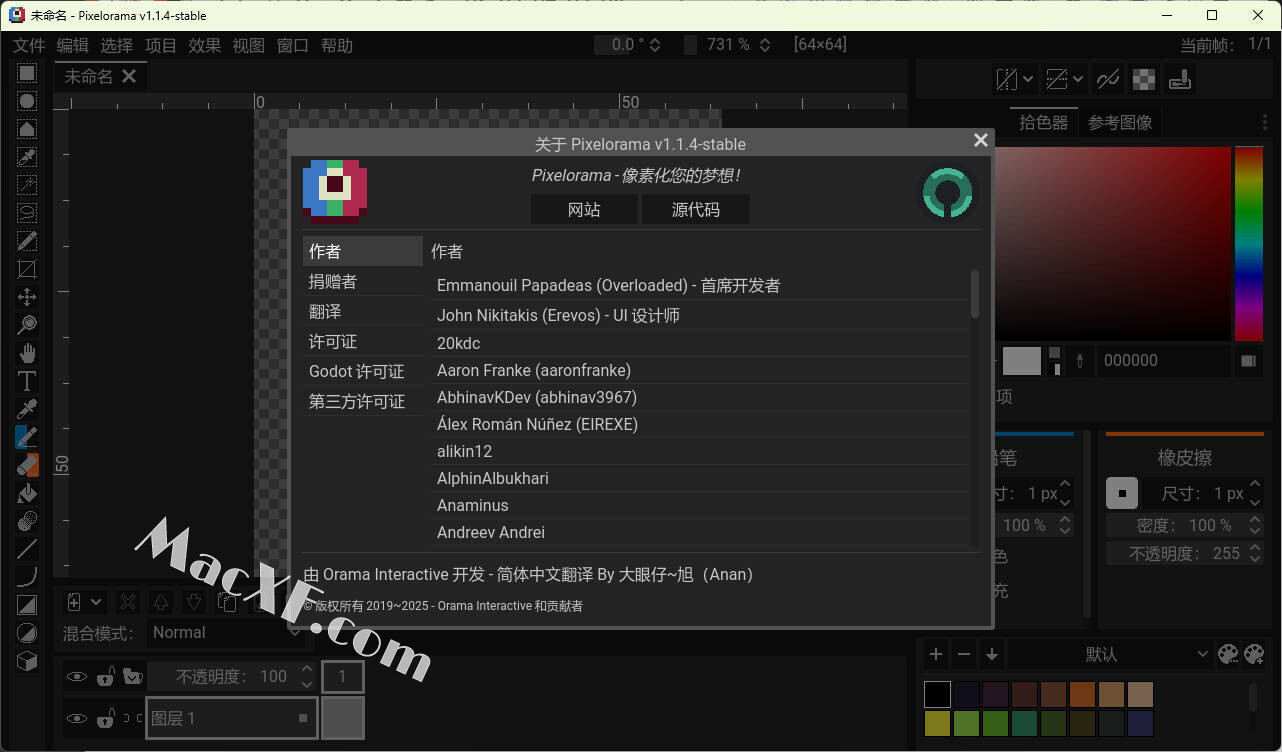Select the Lasso selection tool
The width and height of the screenshot is (1282, 752).
coord(27,213)
